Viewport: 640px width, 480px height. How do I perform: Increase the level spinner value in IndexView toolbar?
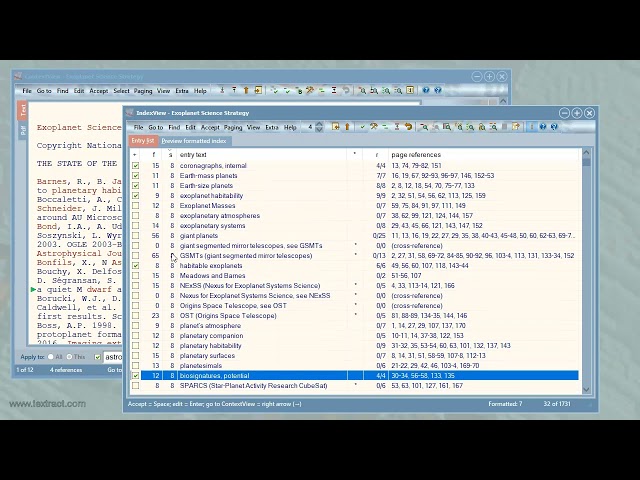319,124
